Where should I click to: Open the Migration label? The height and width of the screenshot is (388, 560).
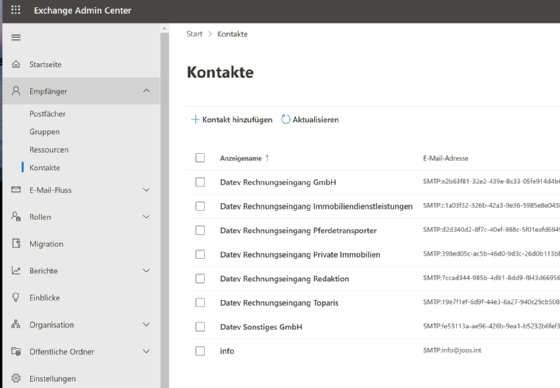46,244
